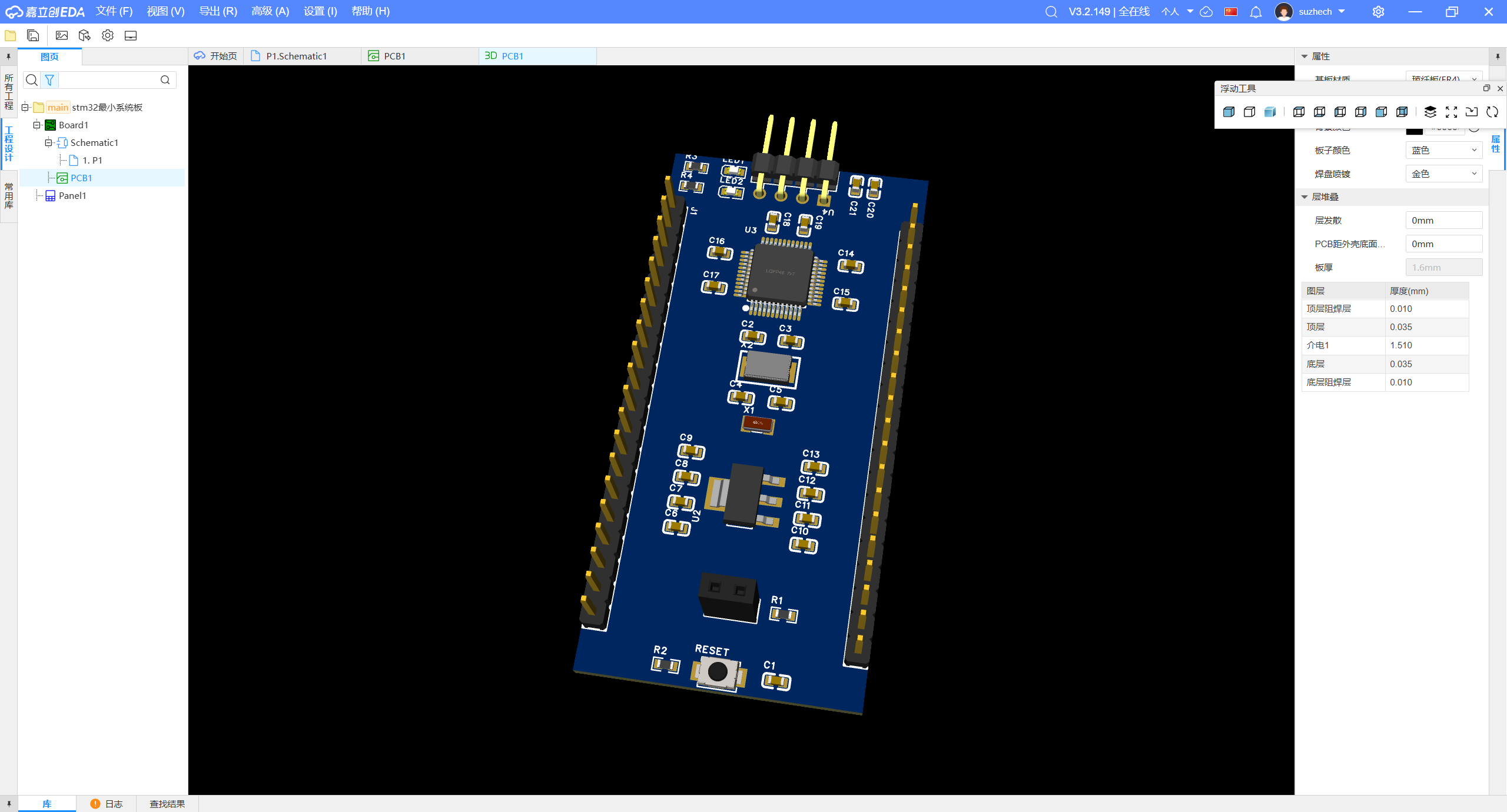Collapse the stm32最小系统板 project node
This screenshot has height=812, width=1507.
pos(25,107)
